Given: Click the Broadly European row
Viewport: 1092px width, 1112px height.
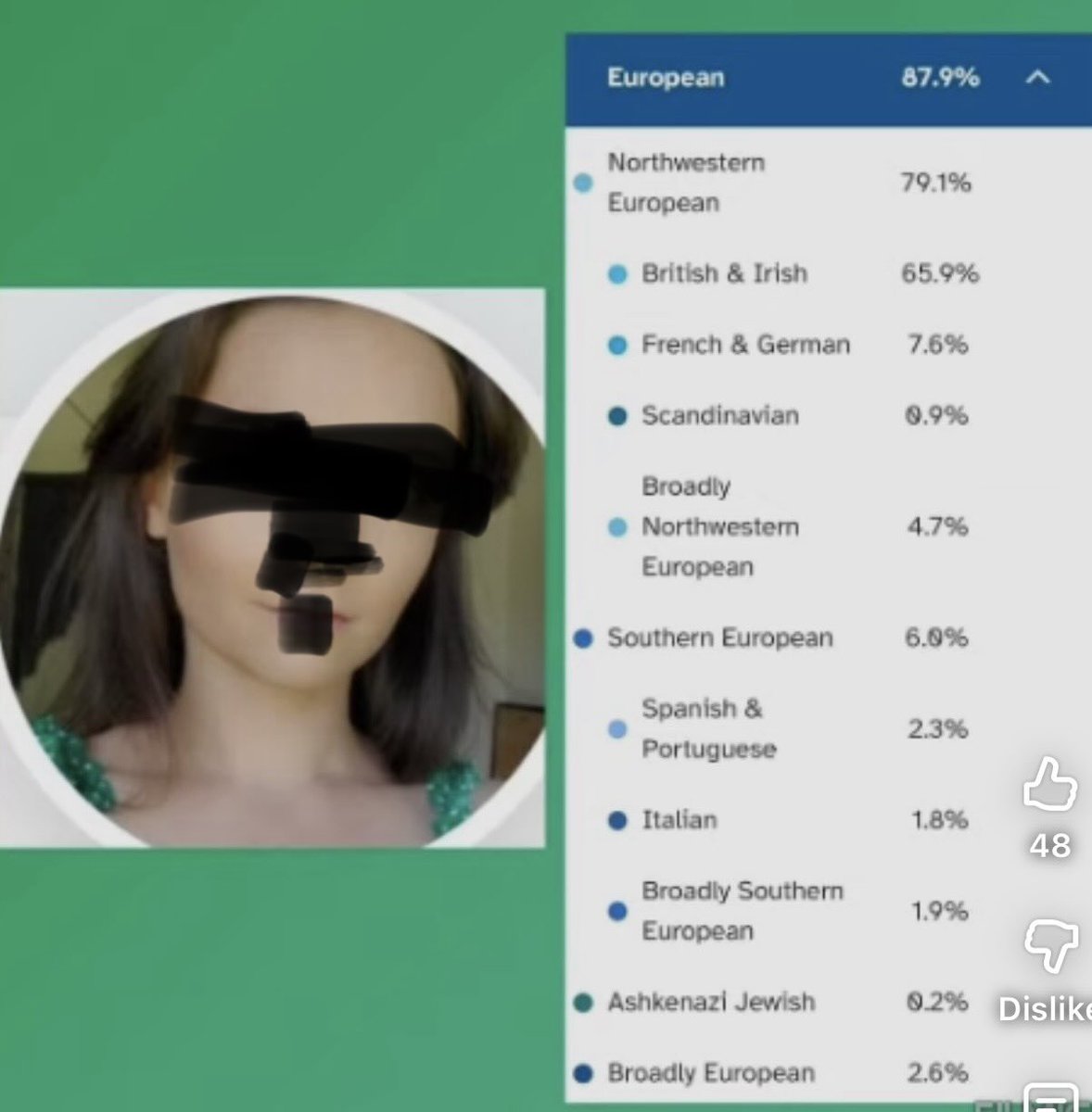Looking at the screenshot, I should click(829, 1073).
